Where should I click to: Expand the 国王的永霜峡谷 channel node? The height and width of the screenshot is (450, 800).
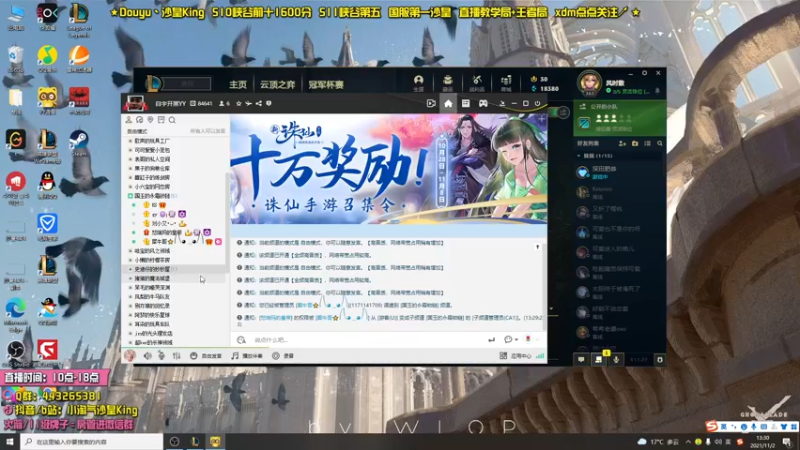[130, 196]
